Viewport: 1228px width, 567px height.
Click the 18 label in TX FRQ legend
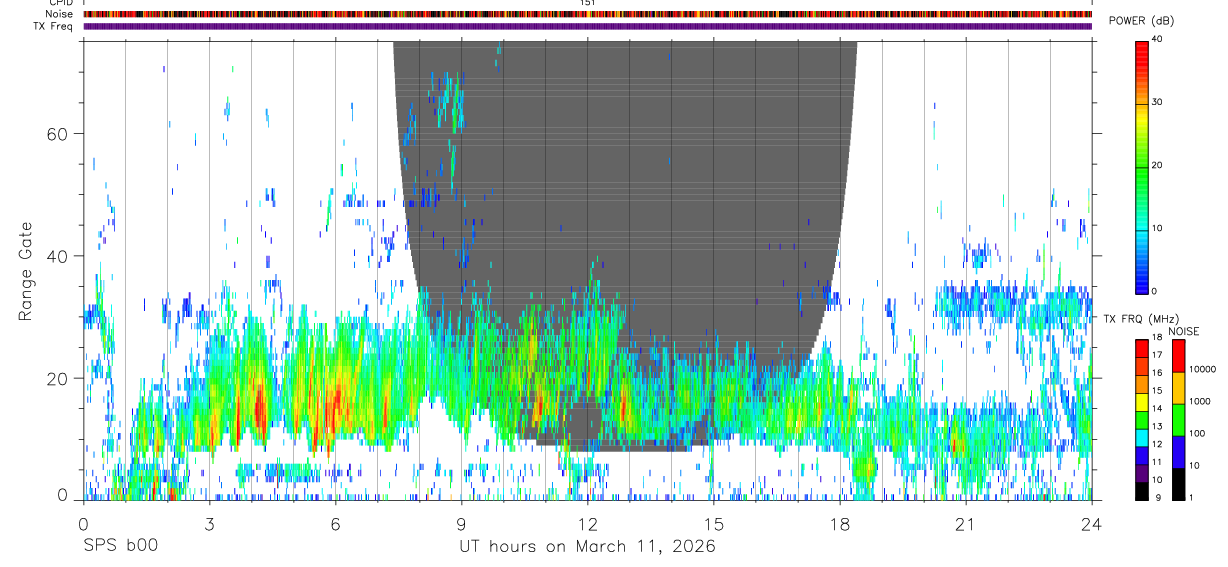point(1158,337)
